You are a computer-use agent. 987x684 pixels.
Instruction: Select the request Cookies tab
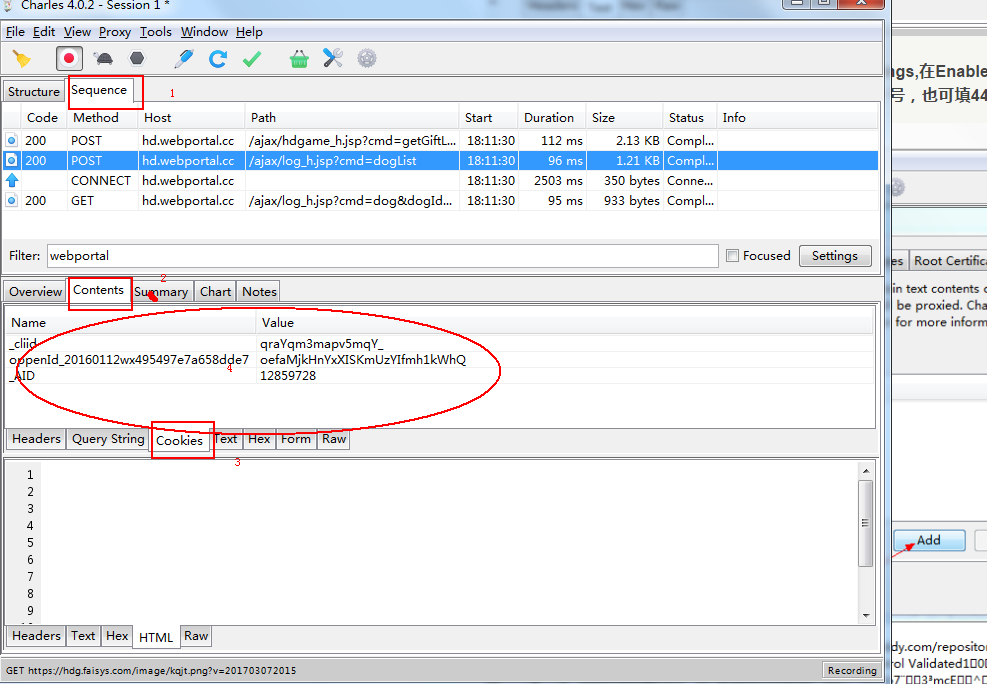[179, 440]
